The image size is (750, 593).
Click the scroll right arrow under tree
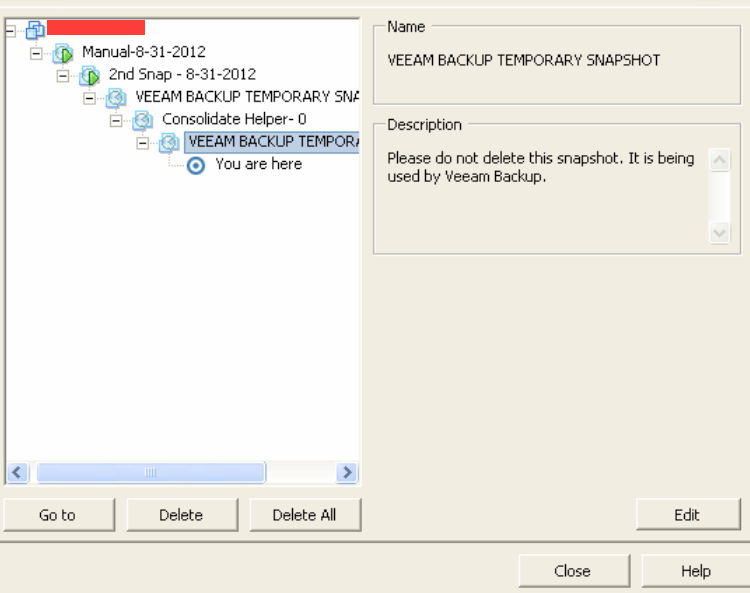pos(347,472)
